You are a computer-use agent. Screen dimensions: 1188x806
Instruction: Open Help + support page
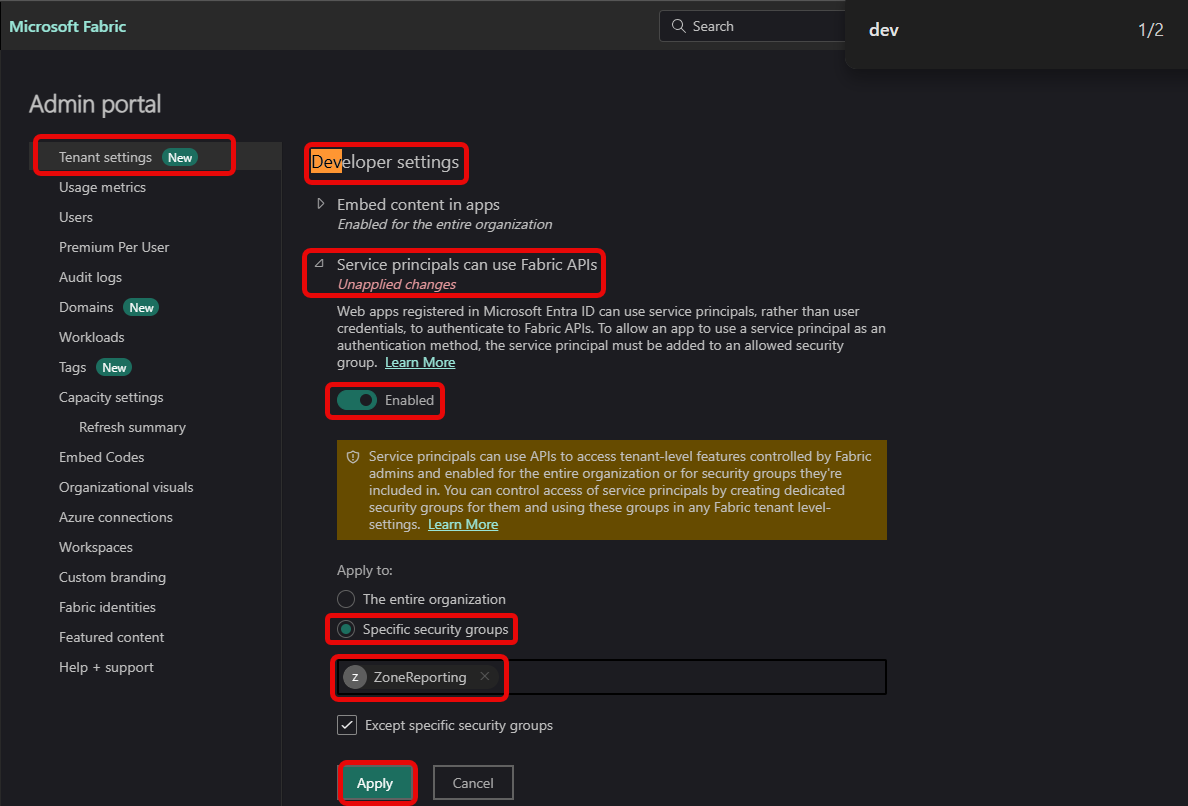pyautogui.click(x=106, y=667)
